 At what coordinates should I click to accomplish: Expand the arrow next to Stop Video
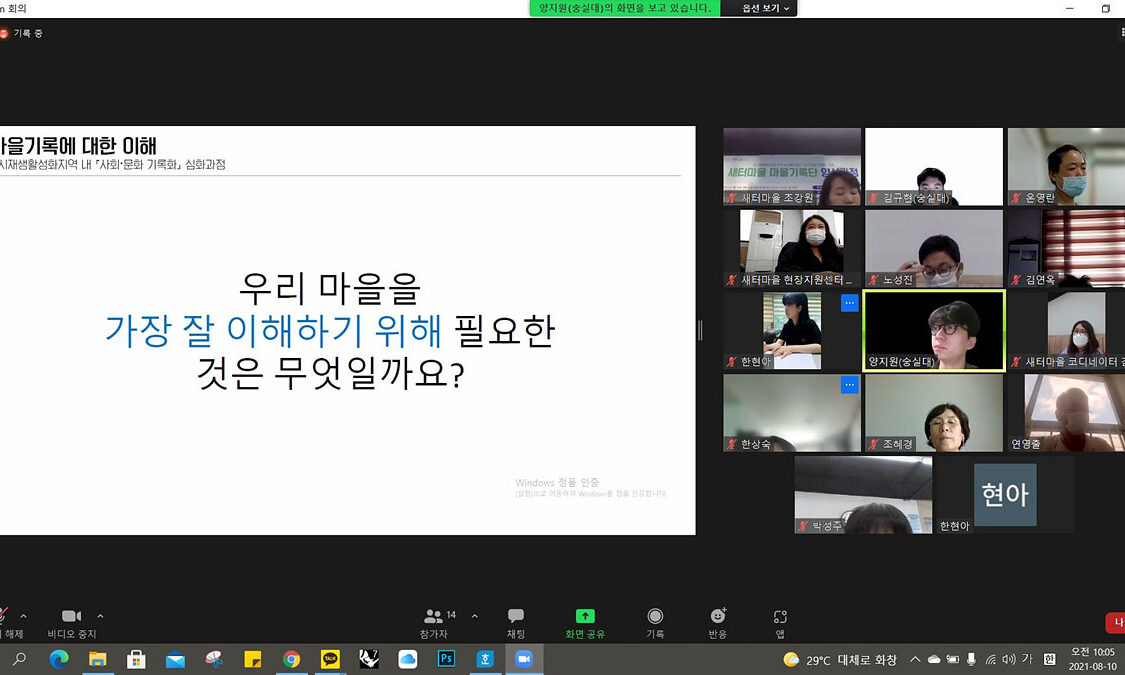pyautogui.click(x=100, y=616)
